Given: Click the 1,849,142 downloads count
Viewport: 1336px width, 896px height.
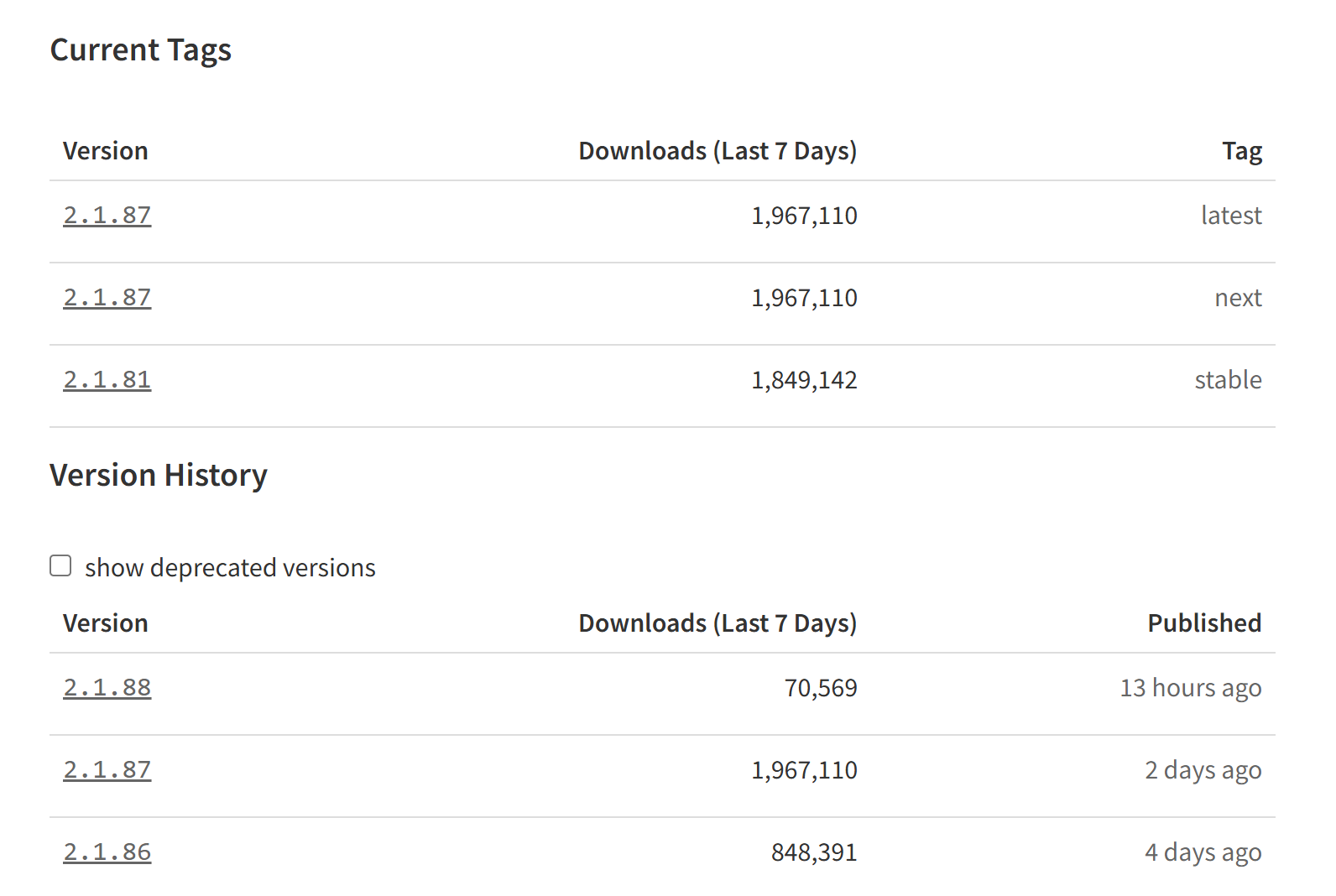Looking at the screenshot, I should coord(804,380).
